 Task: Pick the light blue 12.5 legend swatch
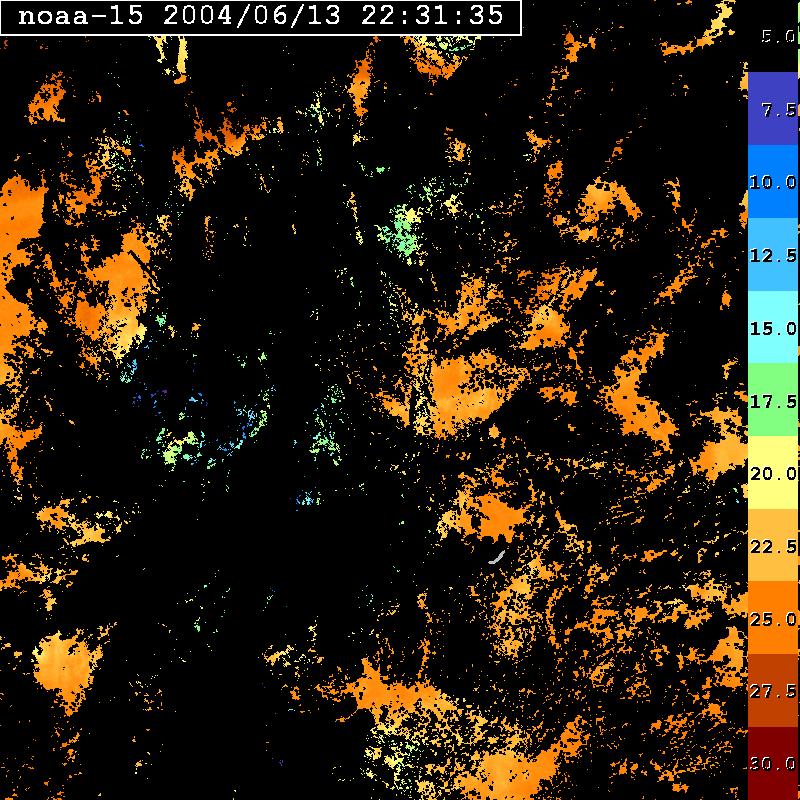coord(772,254)
